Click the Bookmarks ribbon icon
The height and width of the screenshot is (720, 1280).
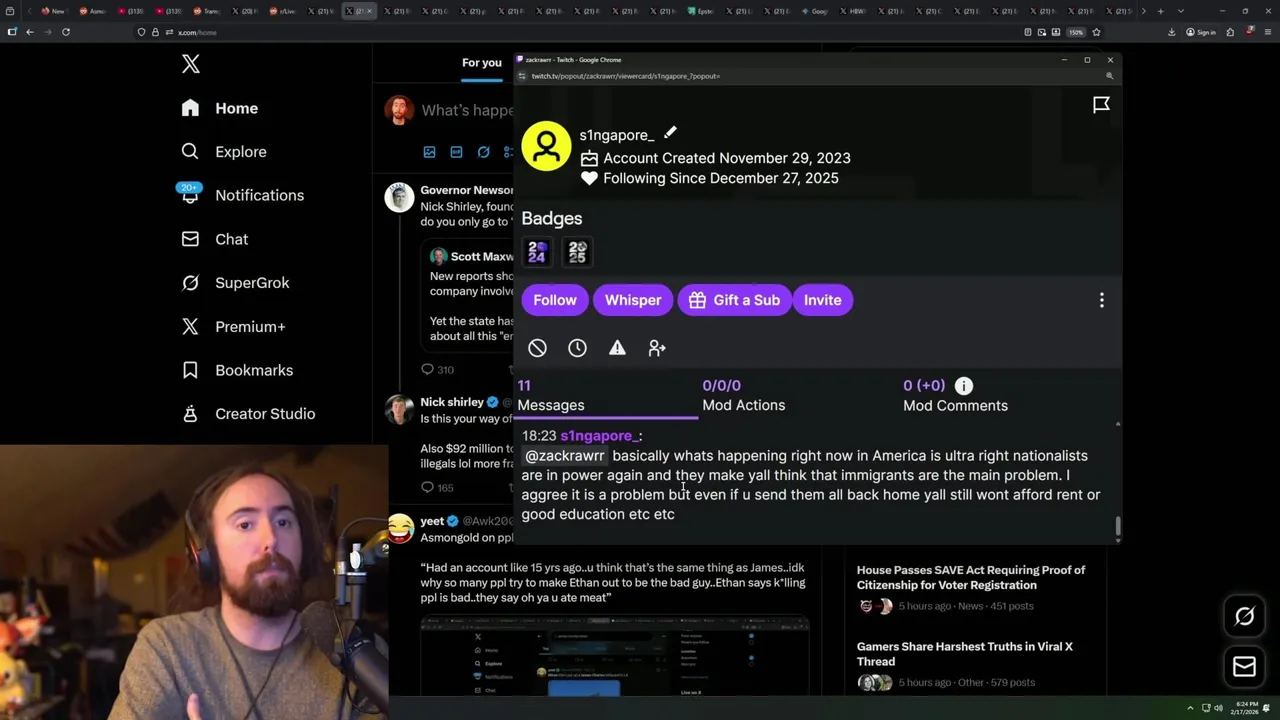(x=190, y=370)
